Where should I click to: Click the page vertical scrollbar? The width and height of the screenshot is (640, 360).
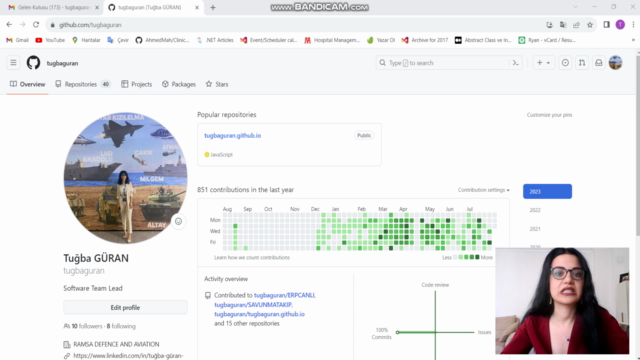637,146
